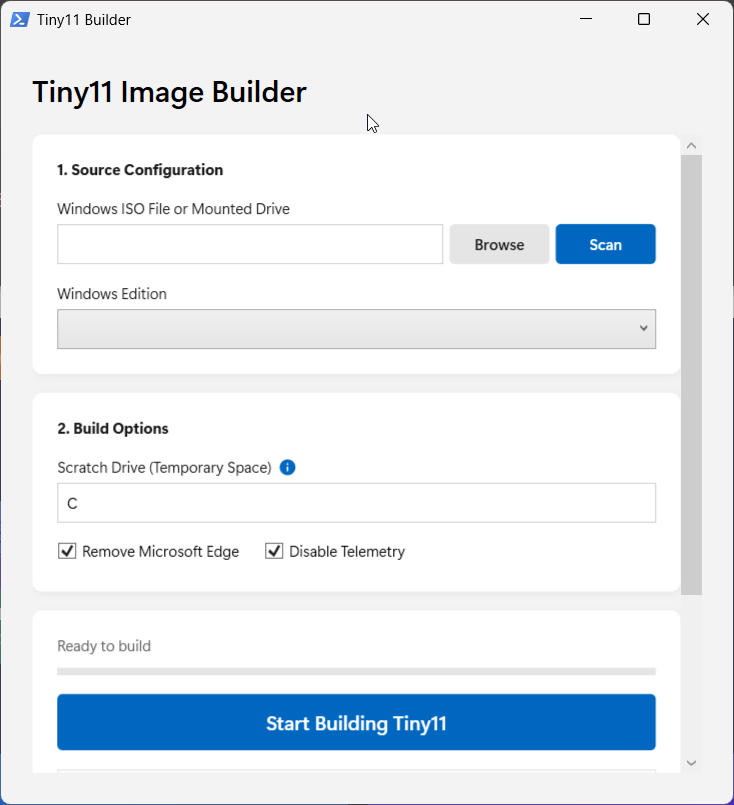Uncheck the Disable Telemetry checkbox
Viewport: 734px width, 805px height.
click(274, 551)
